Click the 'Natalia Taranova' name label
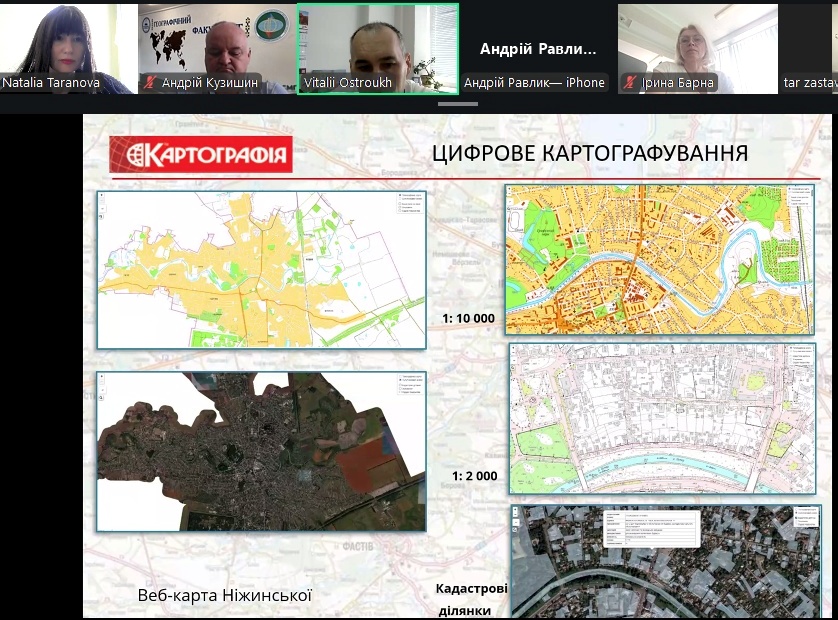 coord(51,83)
